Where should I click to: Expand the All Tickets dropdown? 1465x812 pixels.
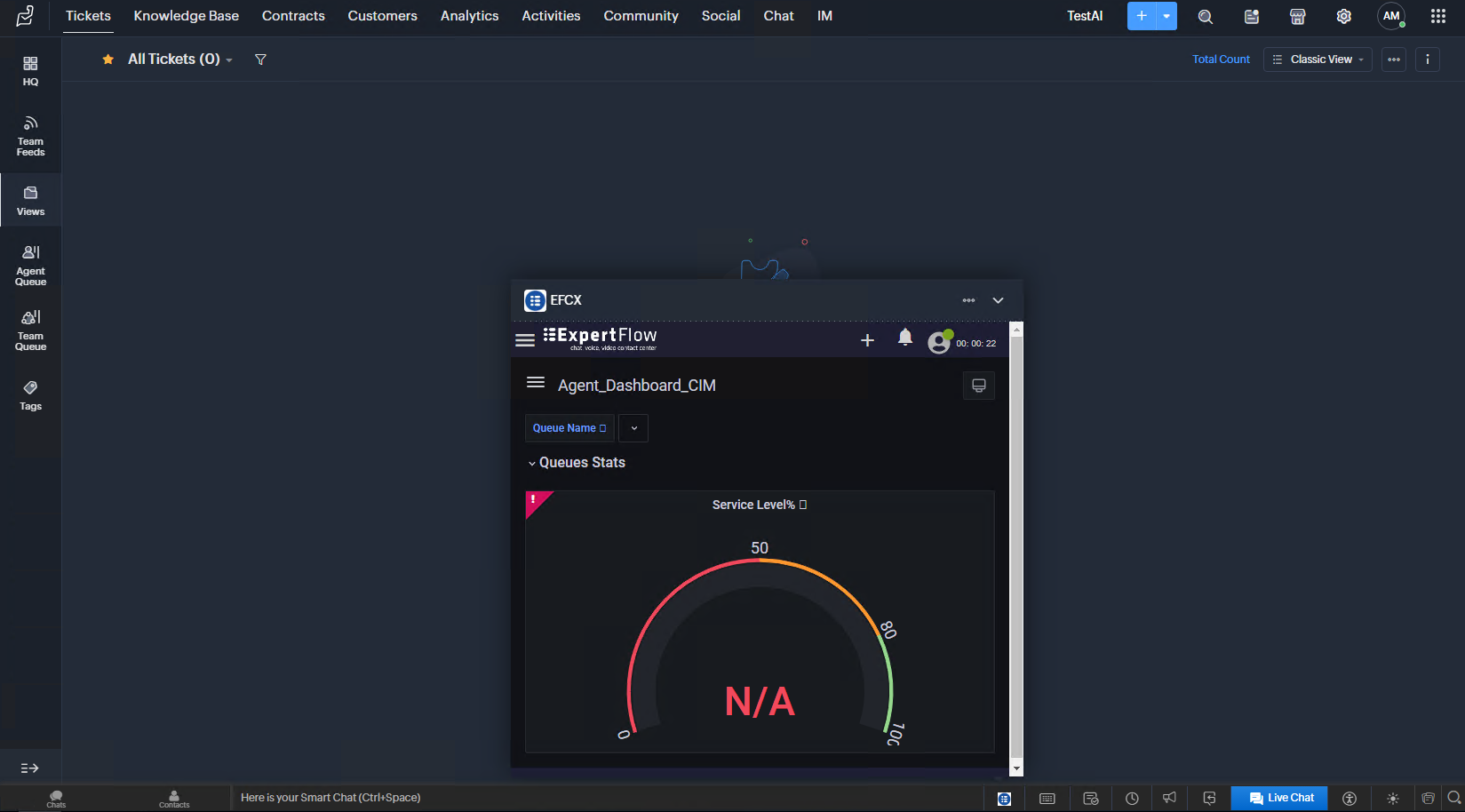[229, 60]
